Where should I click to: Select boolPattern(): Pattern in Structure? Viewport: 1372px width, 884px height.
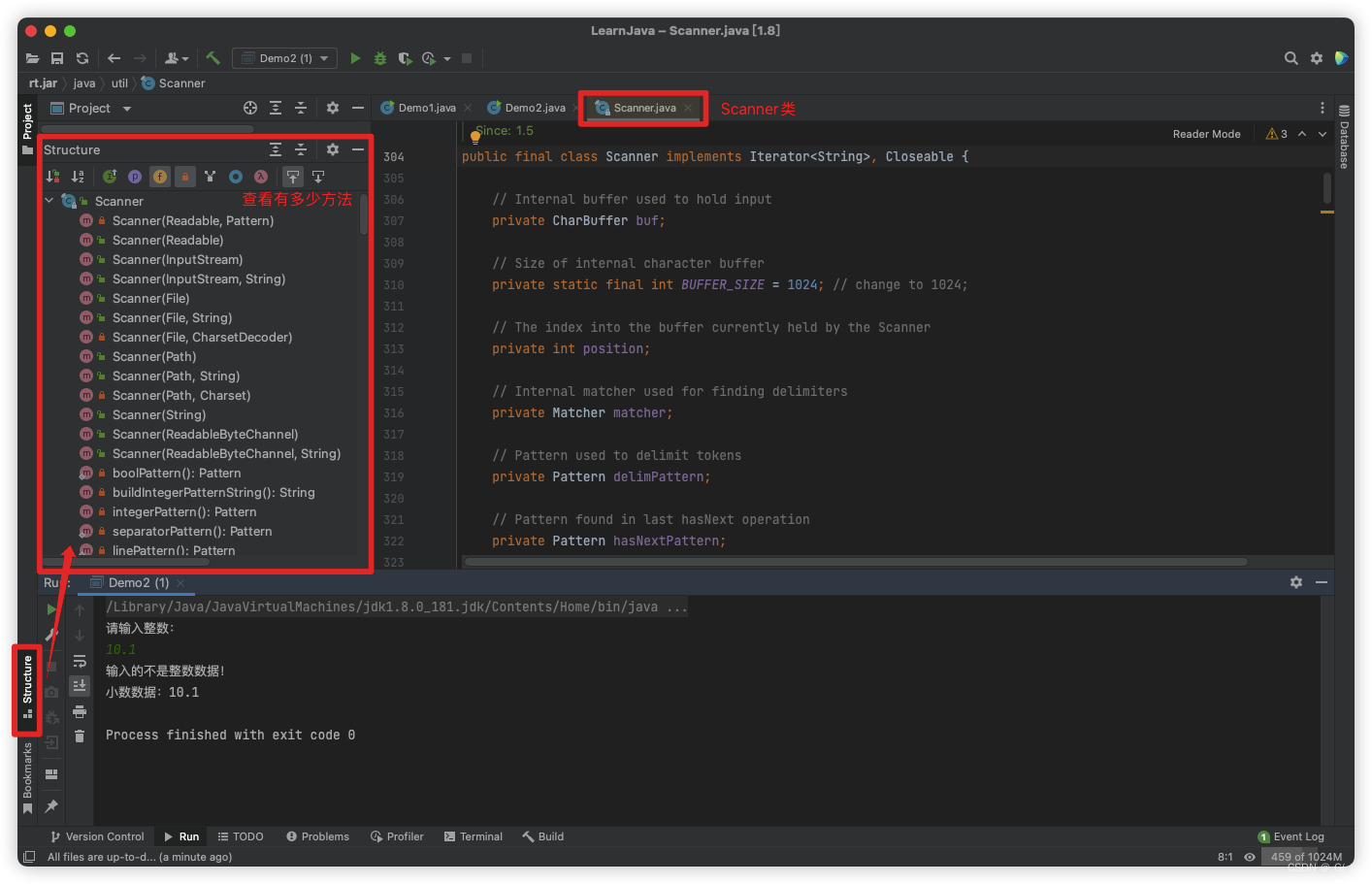click(x=177, y=473)
